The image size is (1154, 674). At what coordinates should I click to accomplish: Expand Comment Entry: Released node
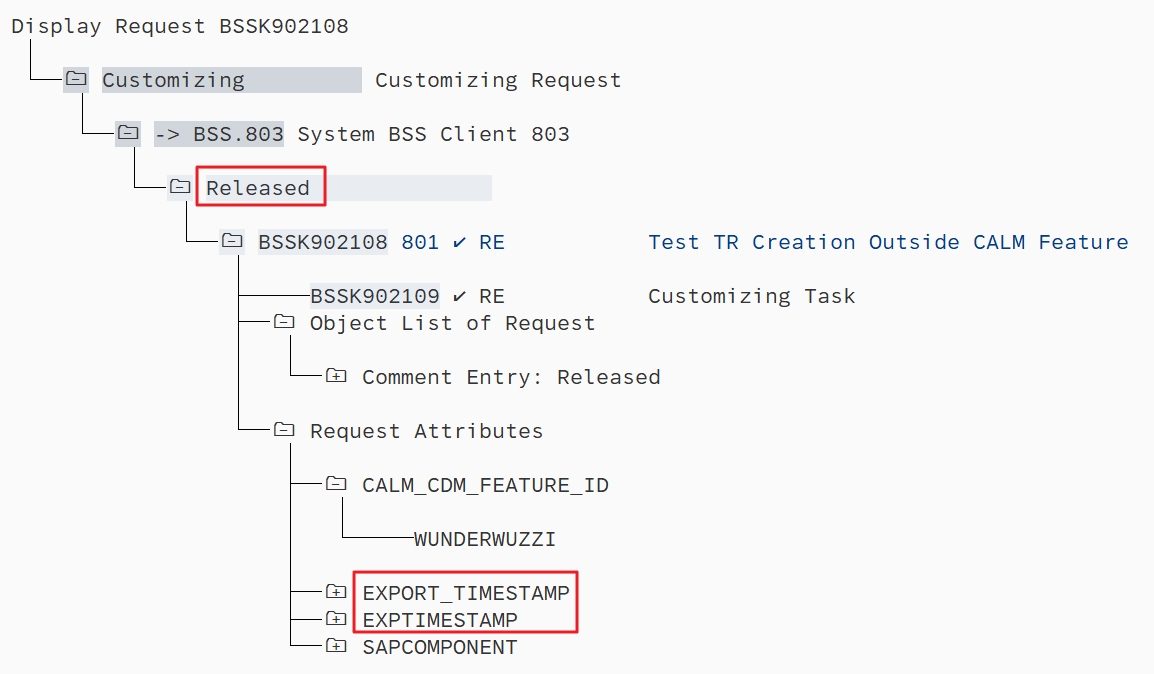point(336,376)
